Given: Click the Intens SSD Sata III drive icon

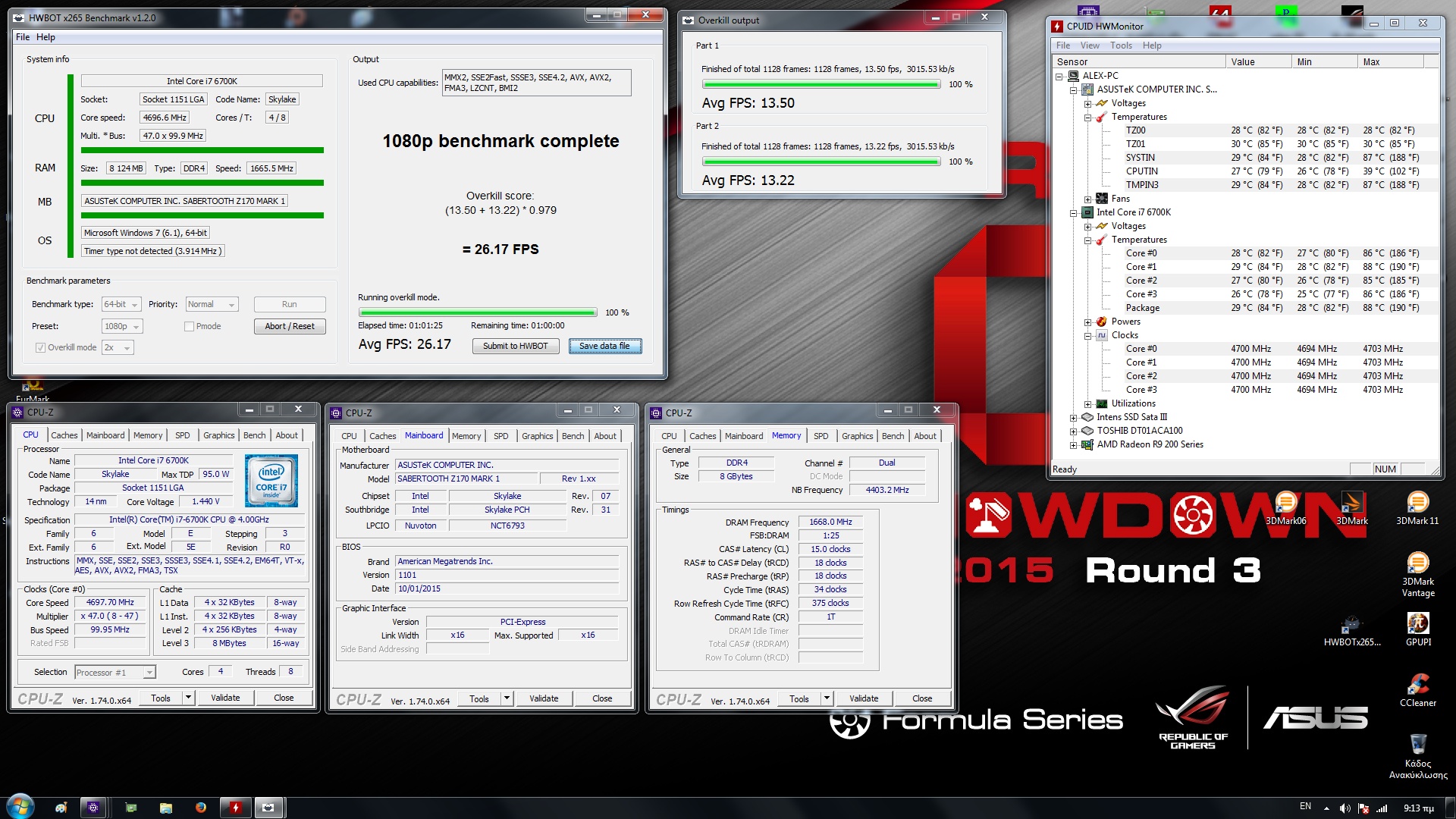Looking at the screenshot, I should pos(1087,417).
